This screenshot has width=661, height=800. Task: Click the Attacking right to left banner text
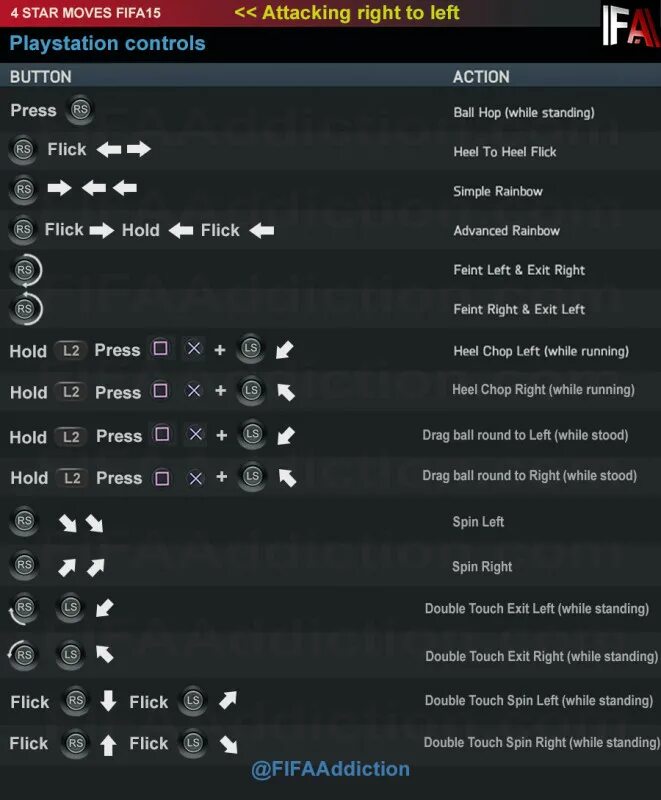coord(347,13)
